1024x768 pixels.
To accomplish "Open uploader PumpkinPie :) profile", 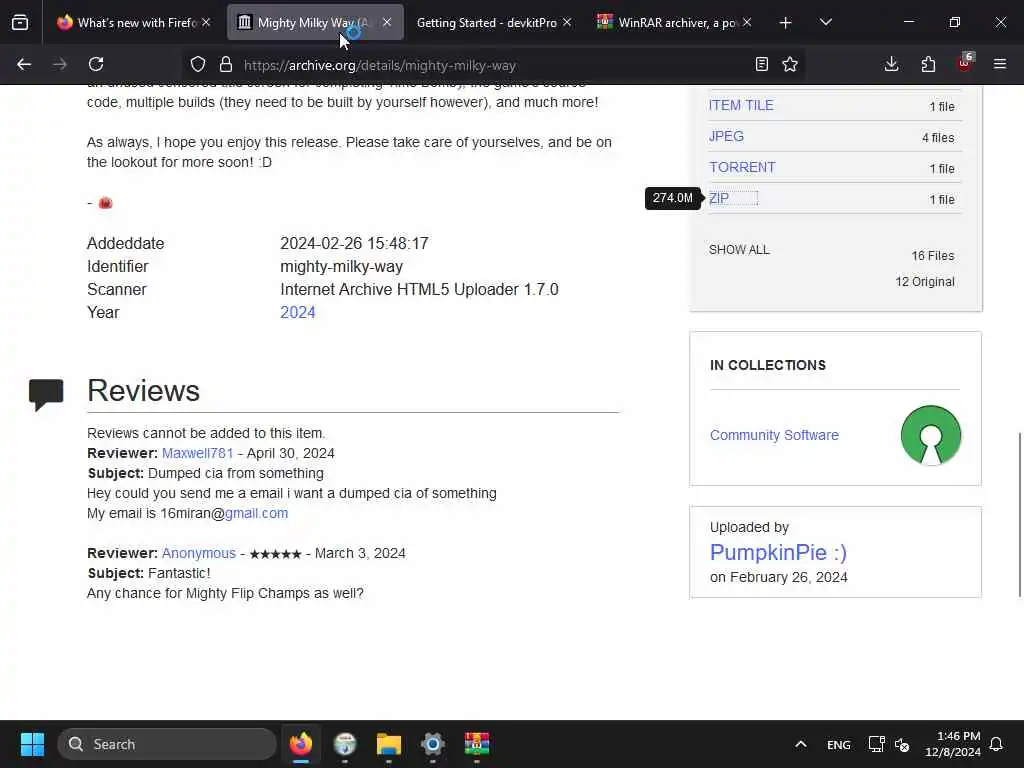I will tap(778, 552).
